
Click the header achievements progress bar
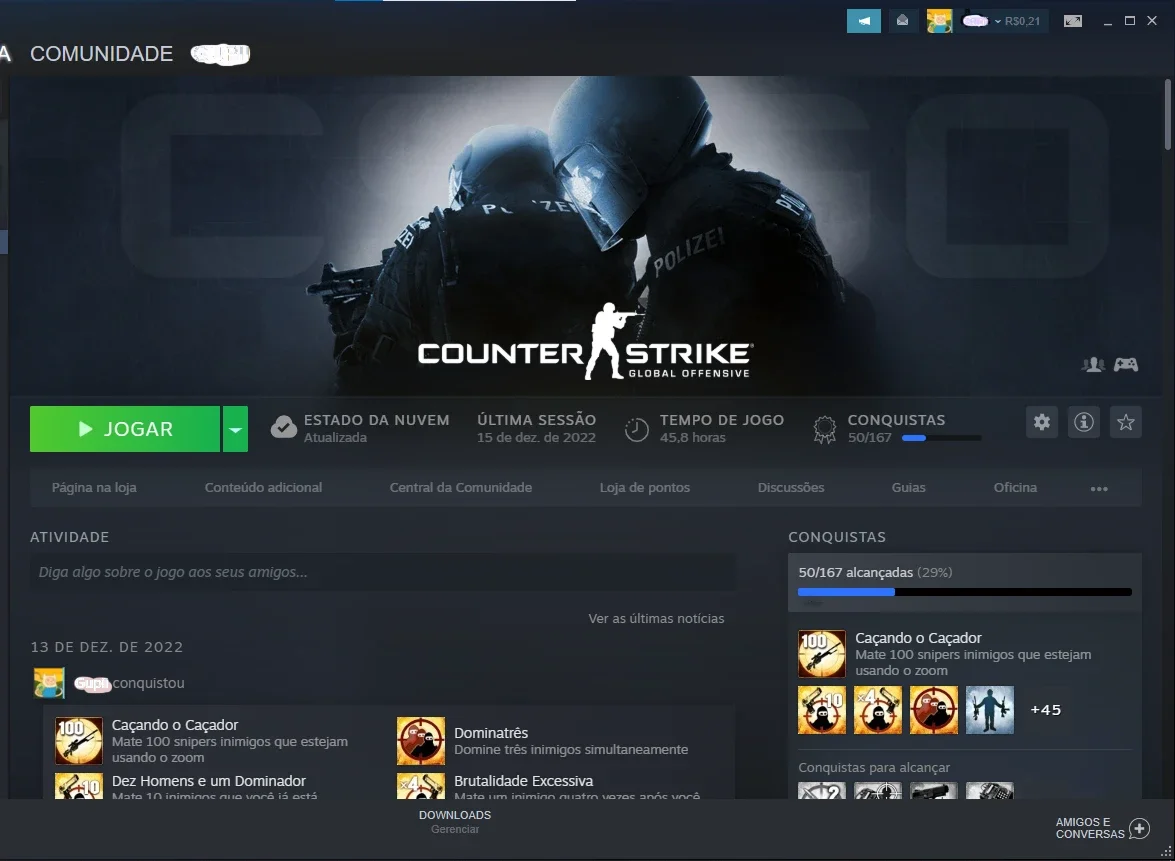coord(942,438)
